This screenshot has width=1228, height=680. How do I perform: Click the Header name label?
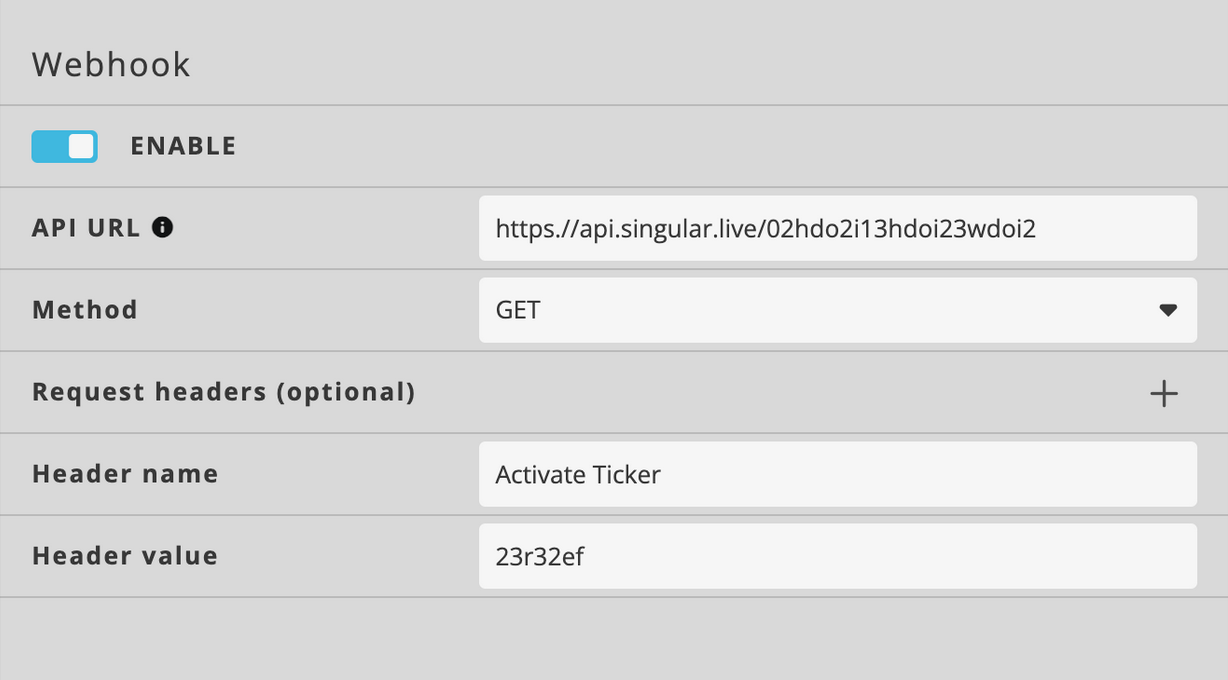pyautogui.click(x=125, y=474)
